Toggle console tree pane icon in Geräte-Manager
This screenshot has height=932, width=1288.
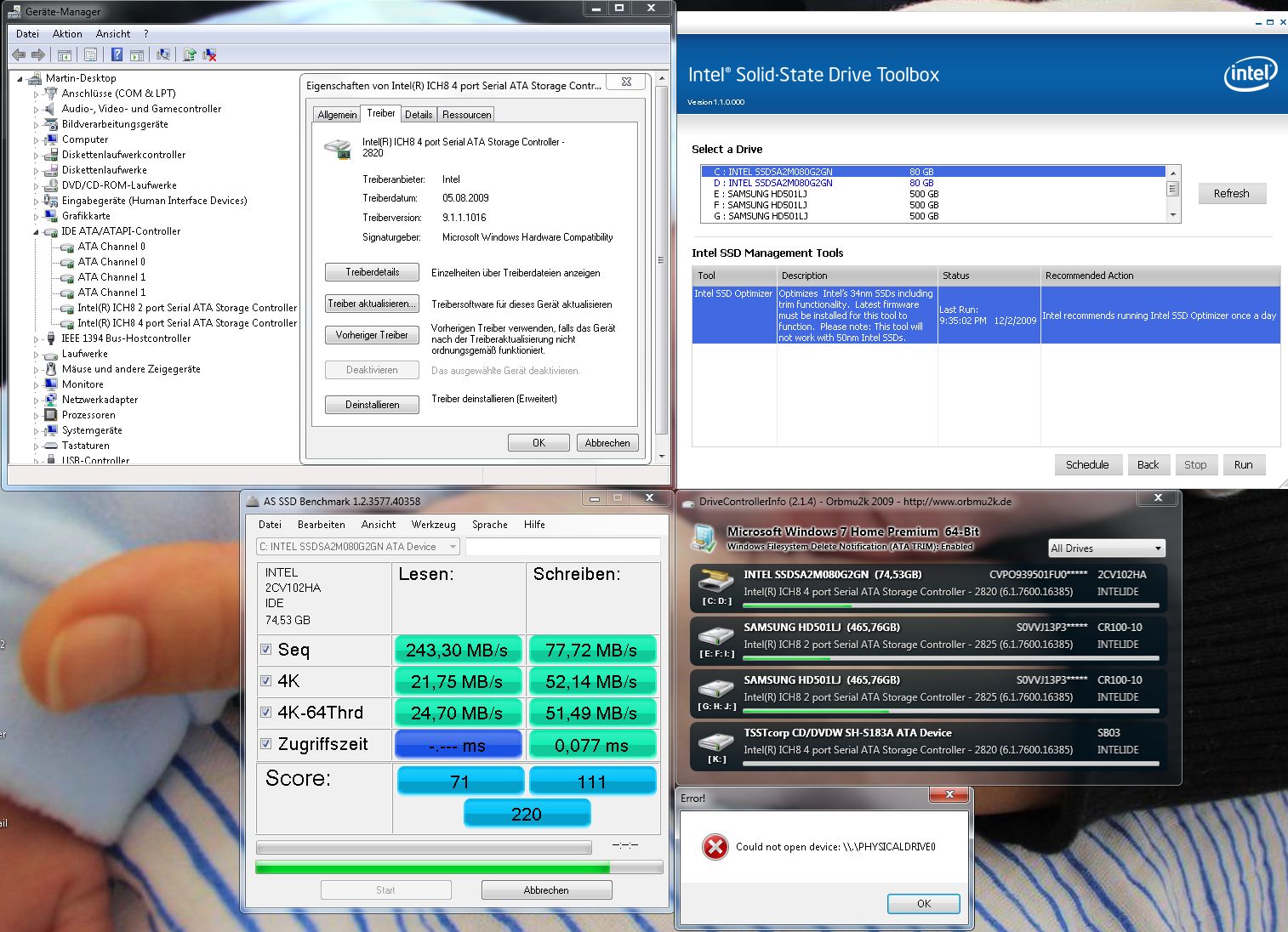tap(64, 54)
